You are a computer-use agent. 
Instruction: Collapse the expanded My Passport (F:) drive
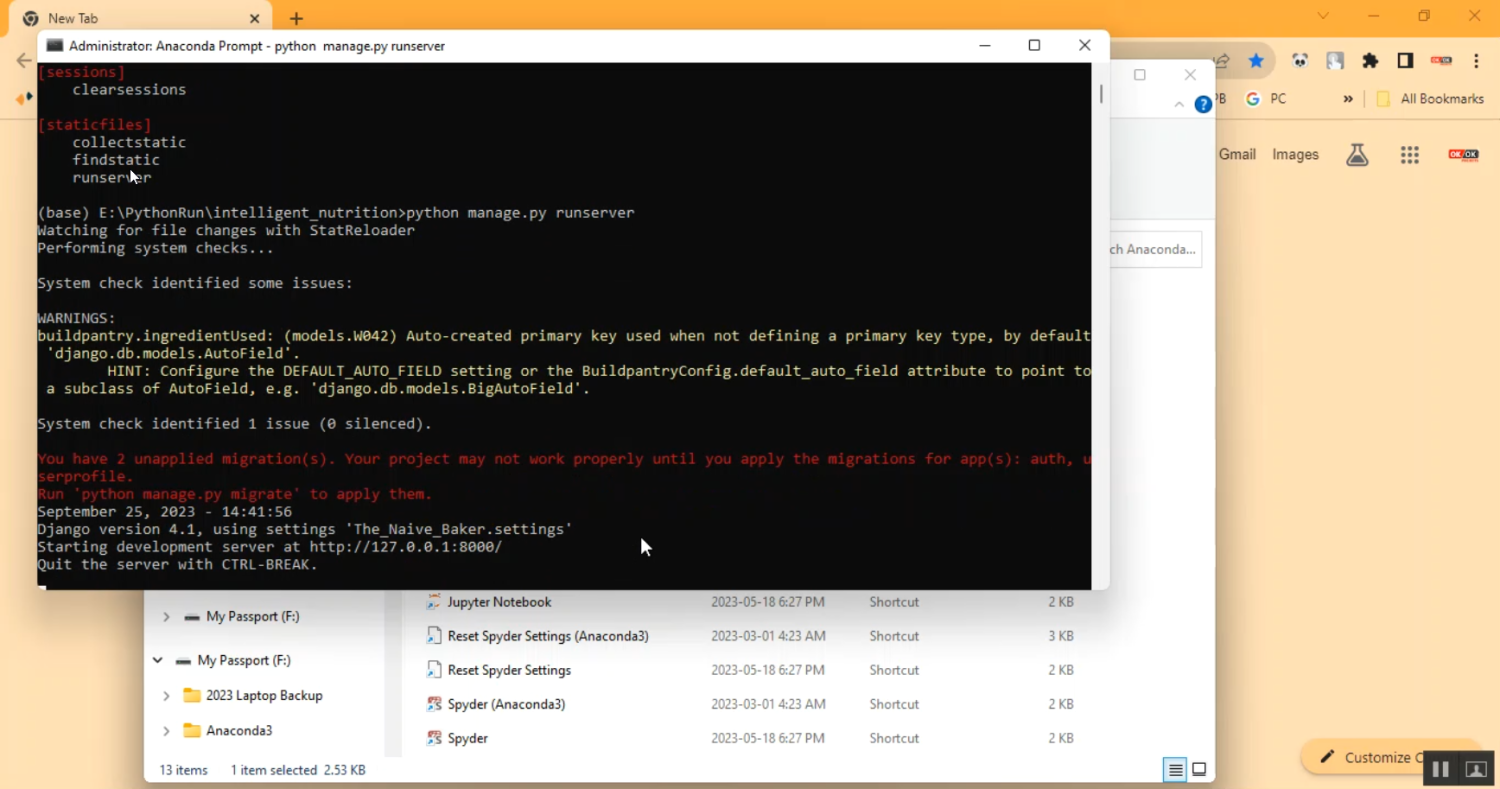(x=158, y=661)
